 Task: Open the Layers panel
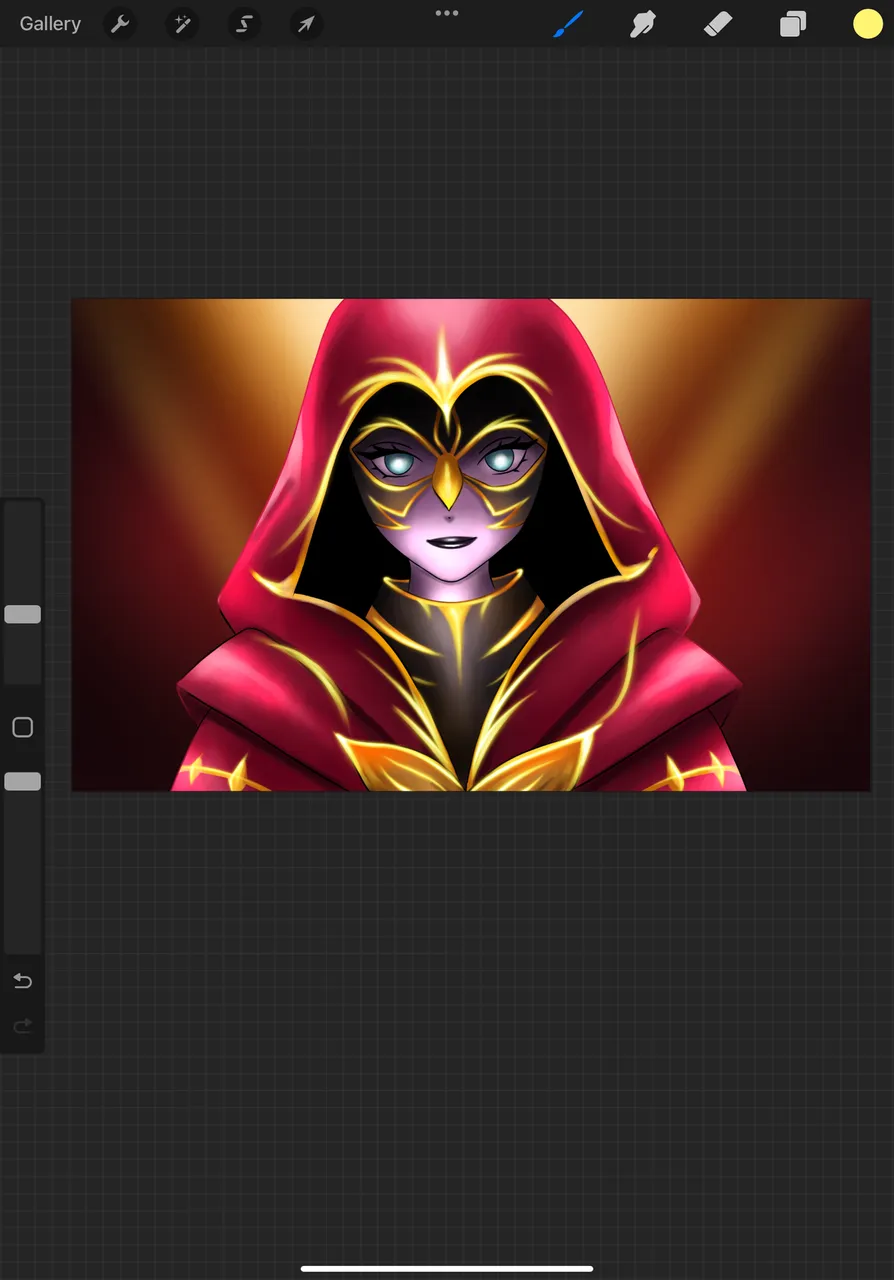[793, 24]
